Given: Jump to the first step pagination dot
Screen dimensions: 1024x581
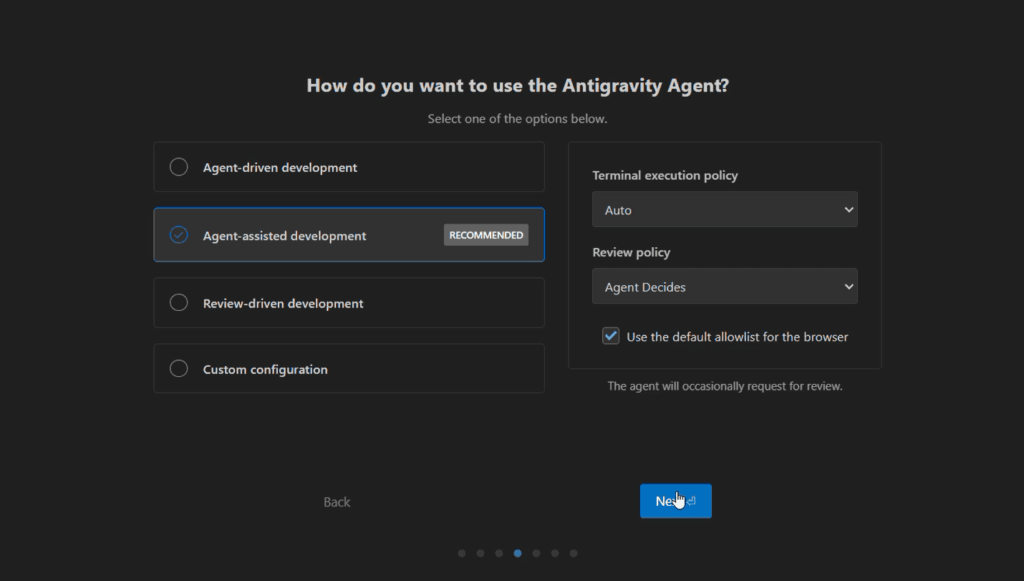Looking at the screenshot, I should tap(461, 553).
